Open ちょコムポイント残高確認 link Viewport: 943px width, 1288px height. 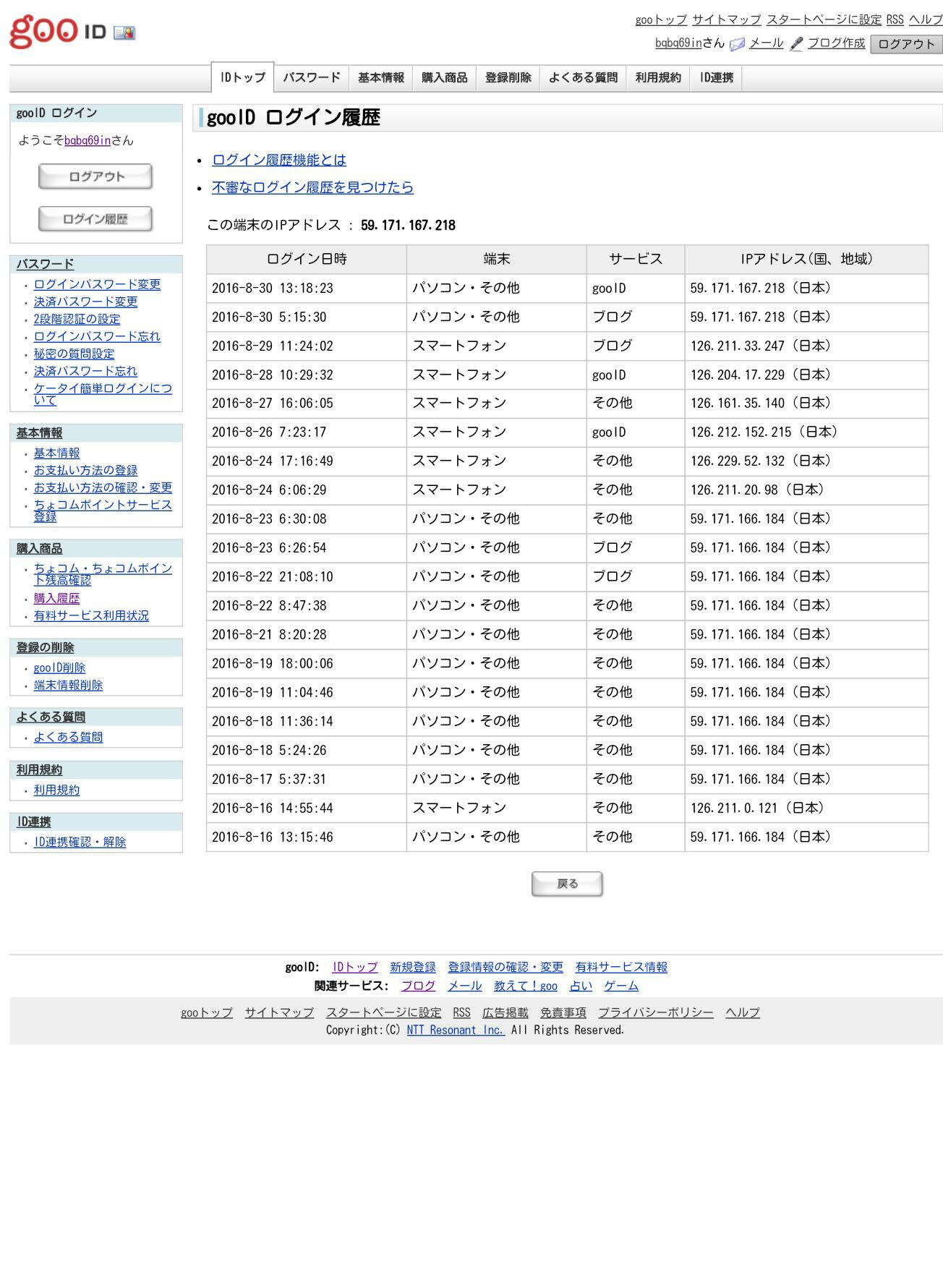[x=103, y=574]
